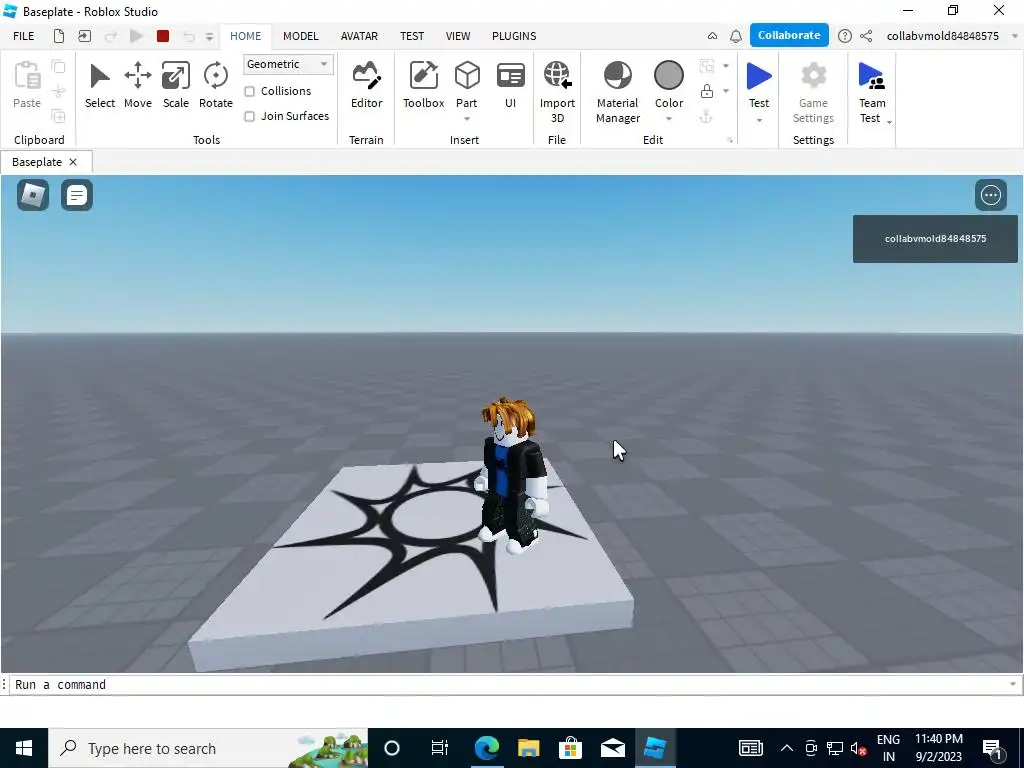
Task: Click the Windows taskbar search box
Action: [x=208, y=748]
